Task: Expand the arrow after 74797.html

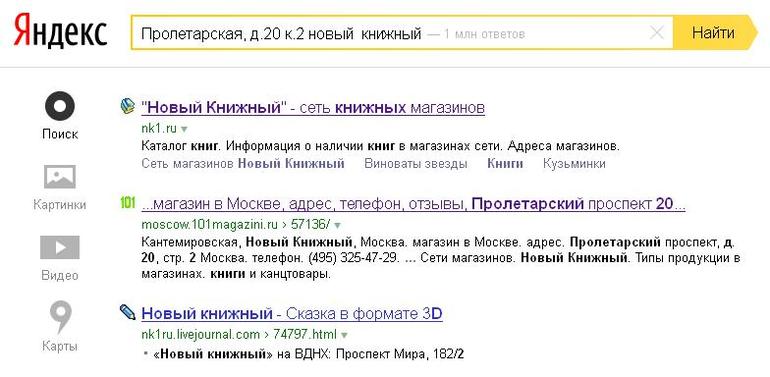Action: (x=344, y=336)
